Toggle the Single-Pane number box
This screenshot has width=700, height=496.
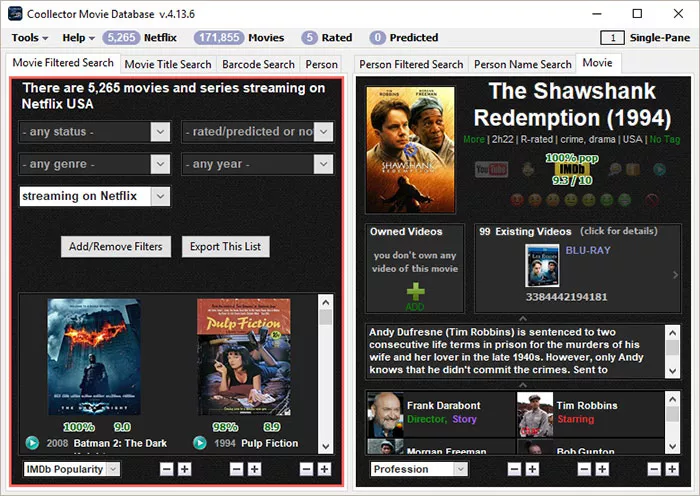click(612, 38)
